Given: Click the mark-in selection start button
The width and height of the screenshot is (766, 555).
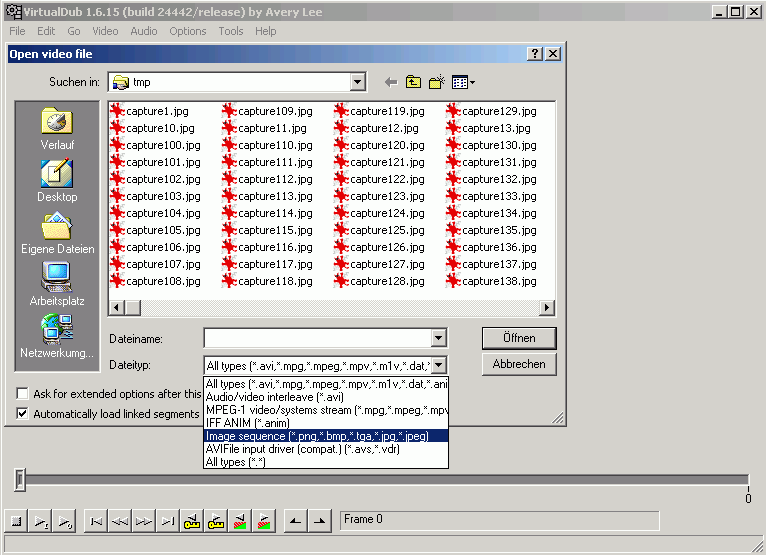Looking at the screenshot, I should [296, 521].
